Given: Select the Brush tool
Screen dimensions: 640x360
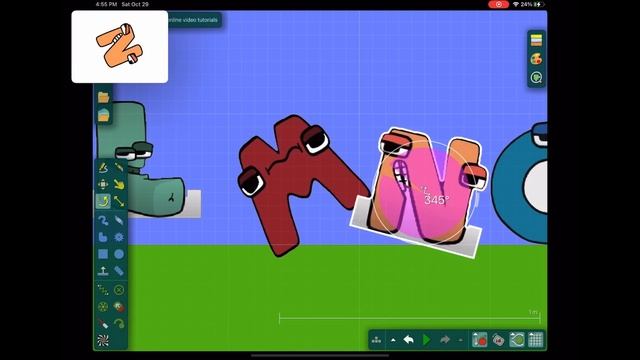Looking at the screenshot, I should coord(119,167).
